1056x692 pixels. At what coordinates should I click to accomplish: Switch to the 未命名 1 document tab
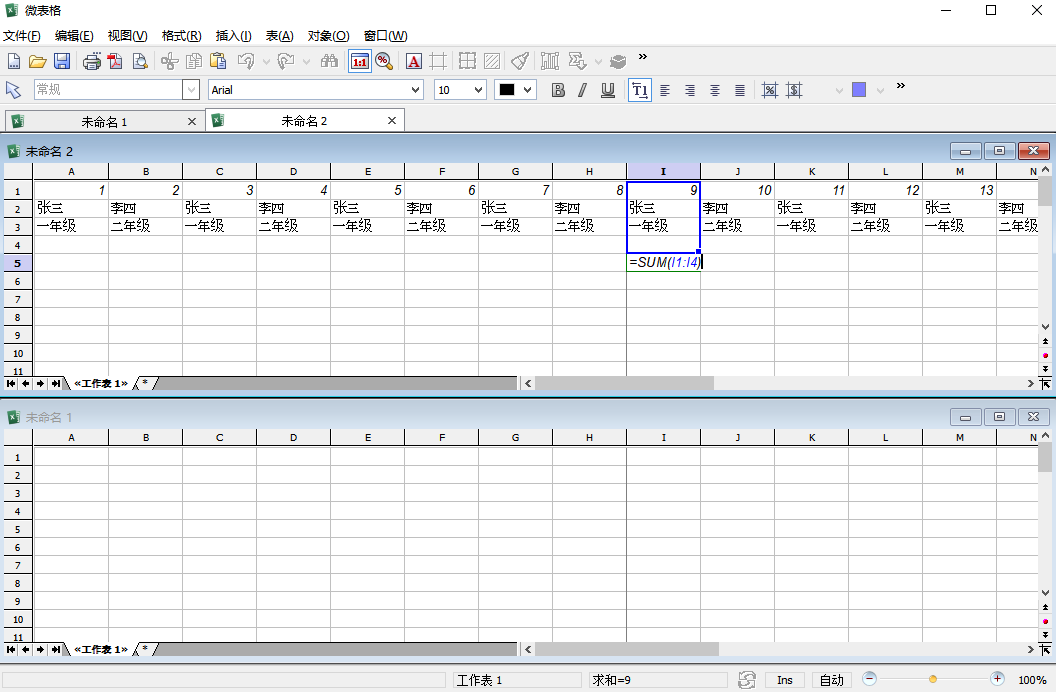click(x=104, y=121)
